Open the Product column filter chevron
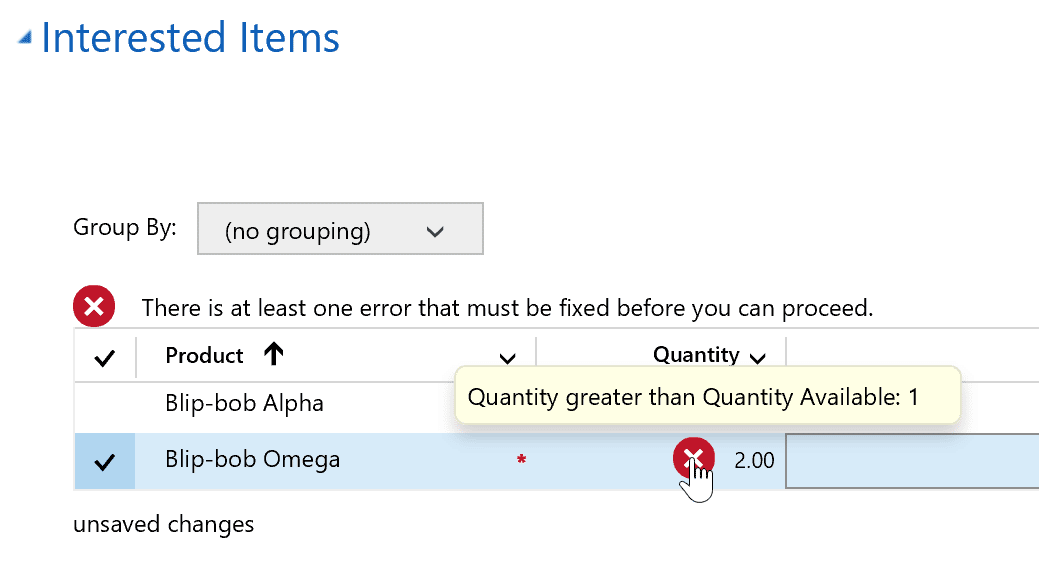1039x569 pixels. coord(508,358)
